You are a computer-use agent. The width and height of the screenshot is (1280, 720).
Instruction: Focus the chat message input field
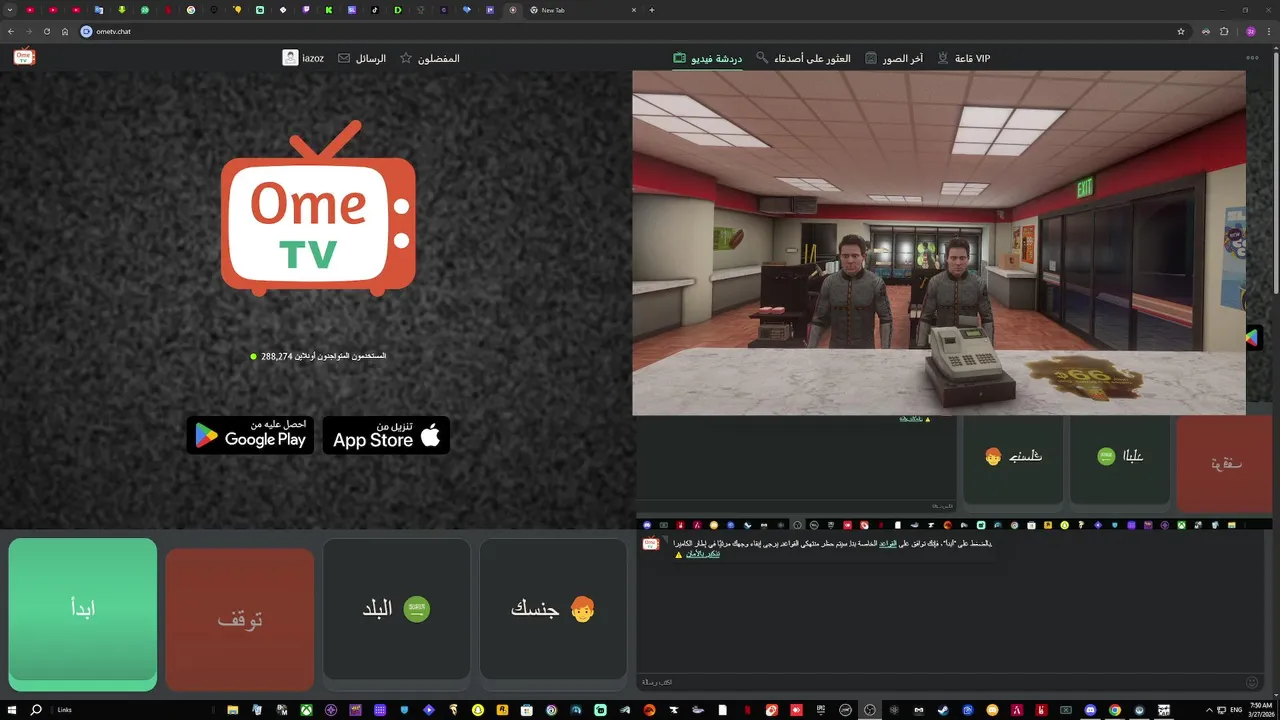point(940,682)
